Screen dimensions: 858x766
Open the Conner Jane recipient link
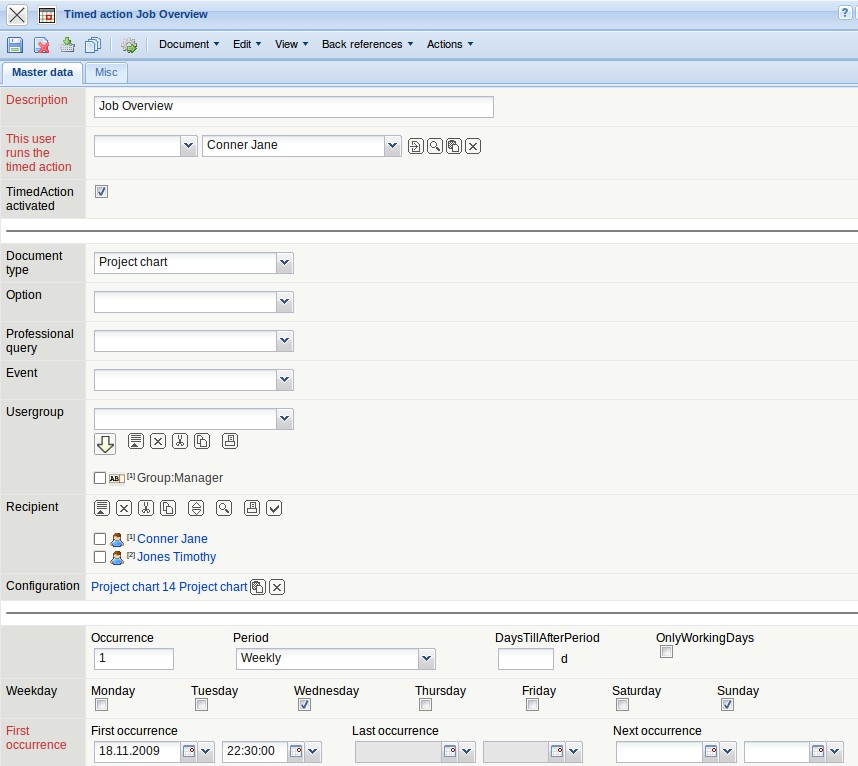click(x=172, y=539)
